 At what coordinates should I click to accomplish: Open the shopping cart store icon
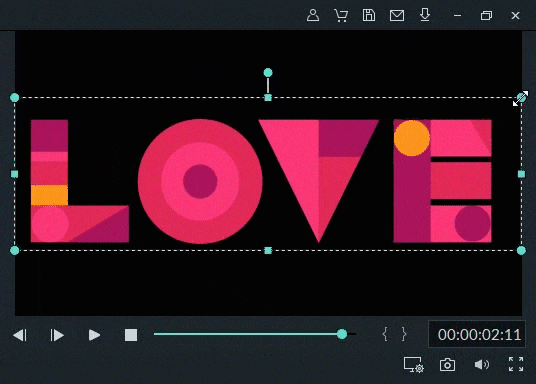tap(341, 16)
